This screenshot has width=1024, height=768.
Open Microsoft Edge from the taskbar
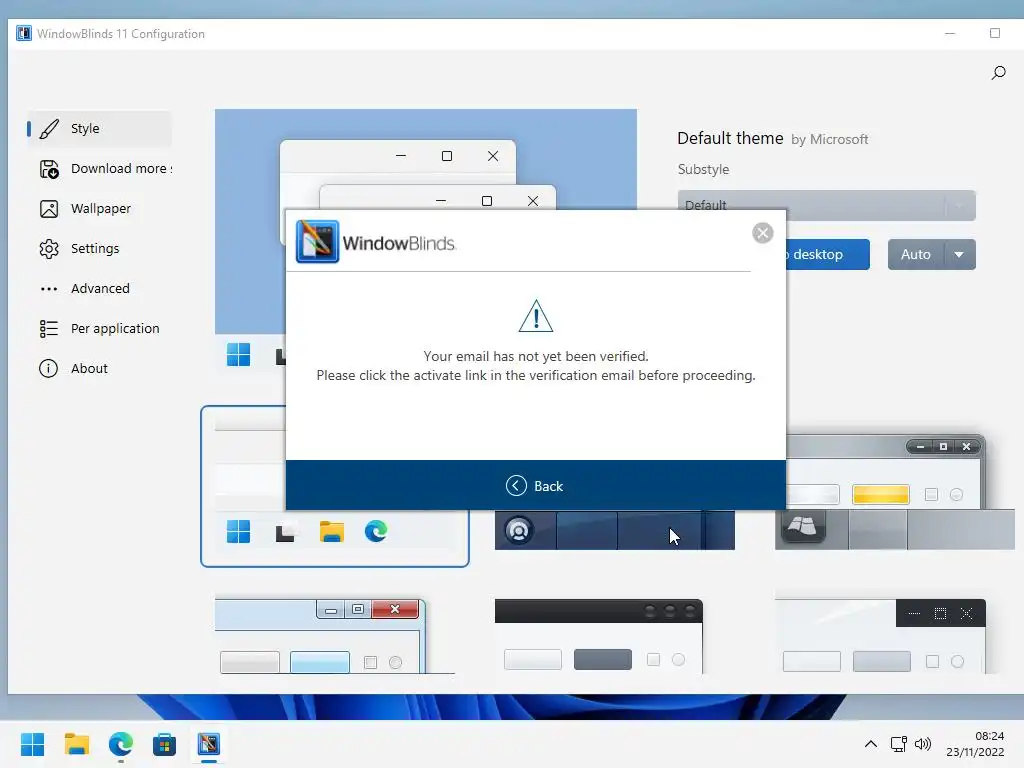121,744
